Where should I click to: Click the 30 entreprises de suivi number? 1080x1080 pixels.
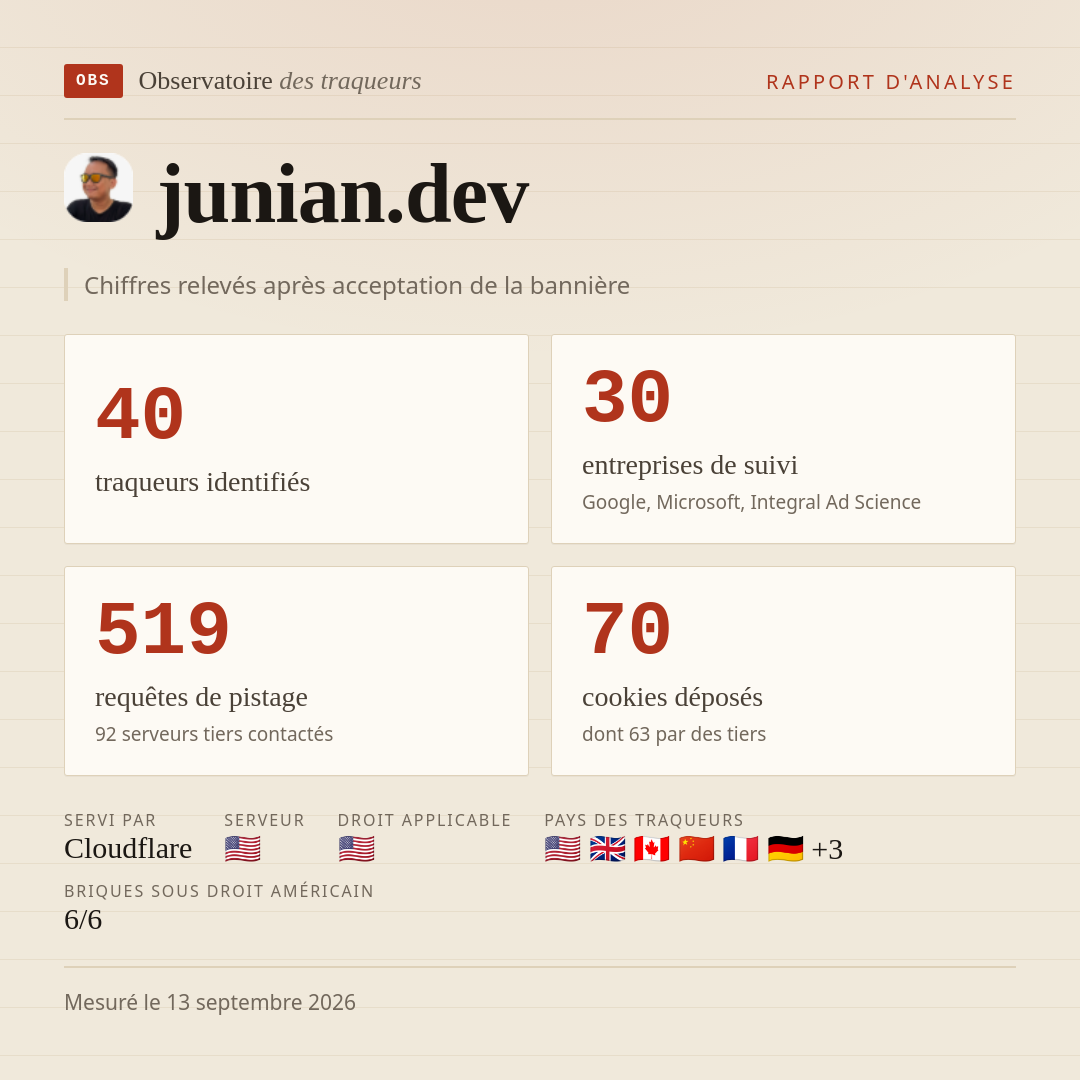pyautogui.click(x=627, y=397)
